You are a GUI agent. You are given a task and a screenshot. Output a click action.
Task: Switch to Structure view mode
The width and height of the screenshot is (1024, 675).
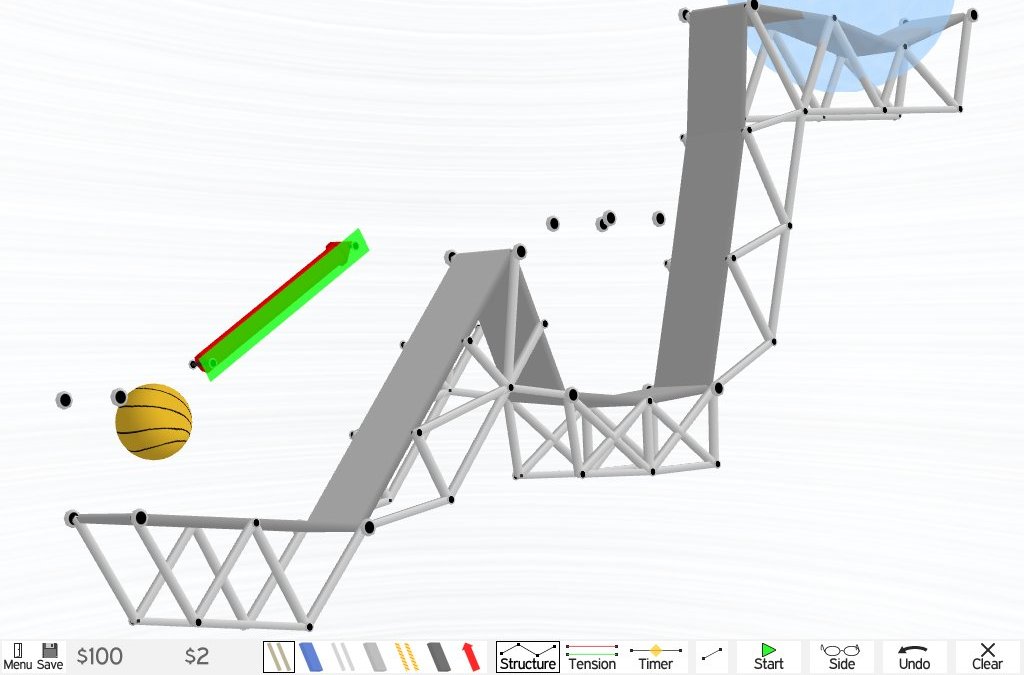527,657
